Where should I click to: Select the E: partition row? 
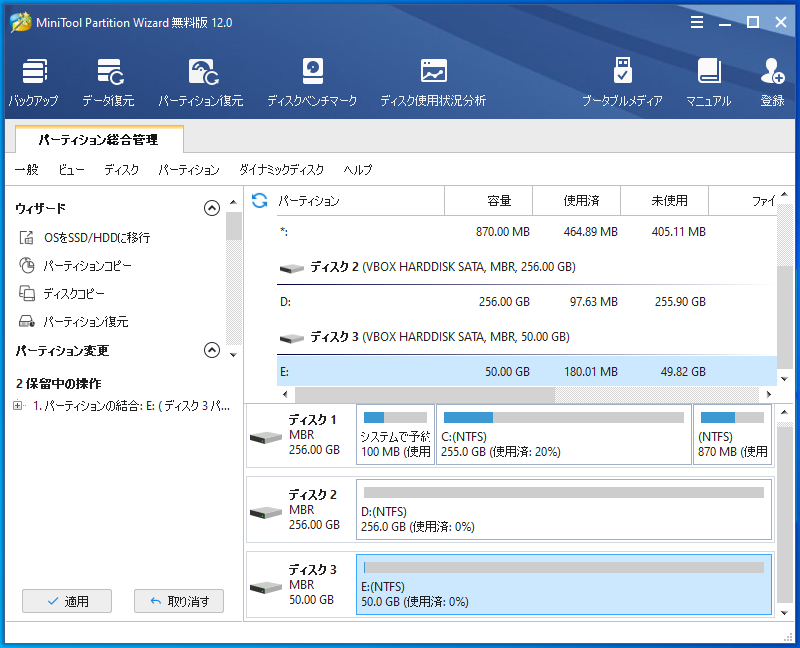coord(527,371)
